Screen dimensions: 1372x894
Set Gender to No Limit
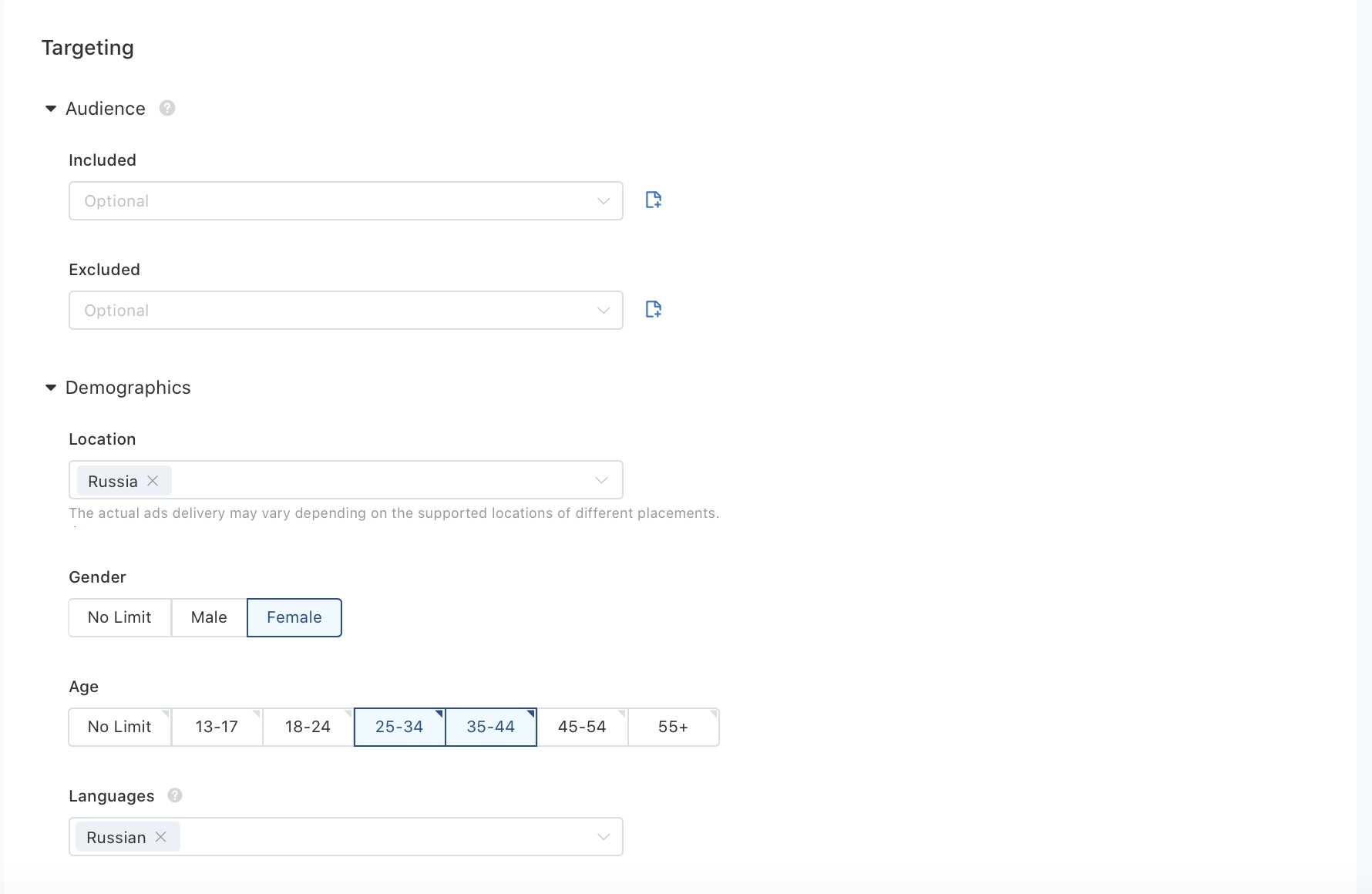(x=119, y=617)
